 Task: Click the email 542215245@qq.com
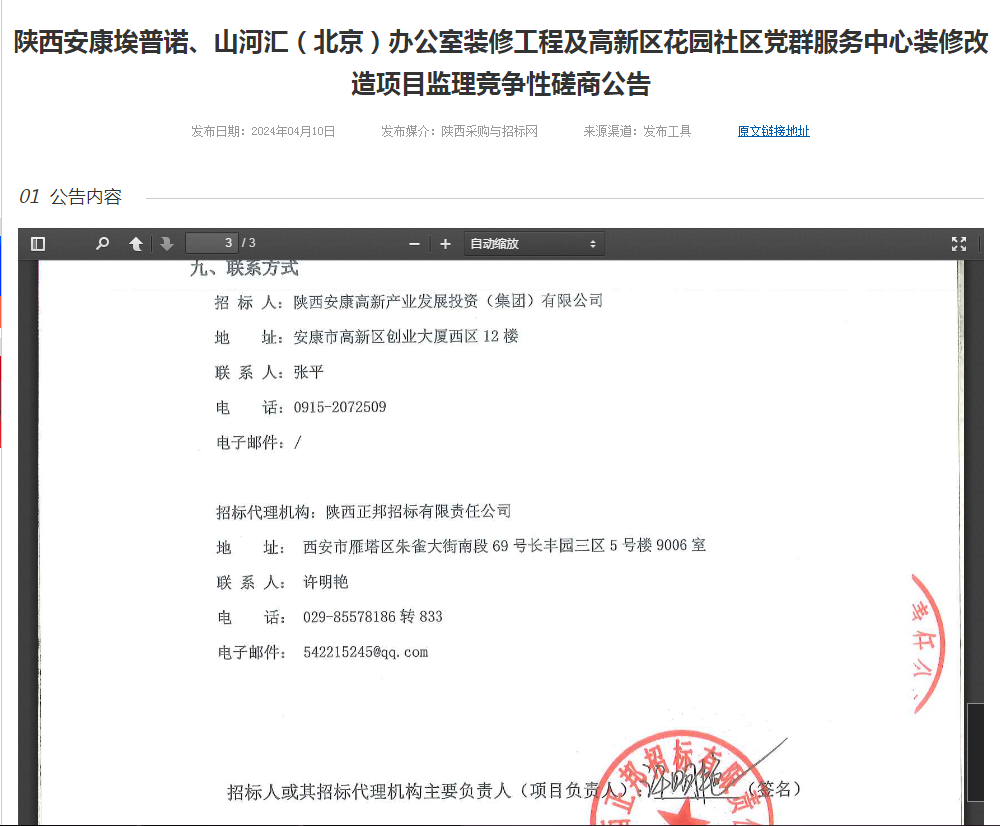tap(365, 652)
